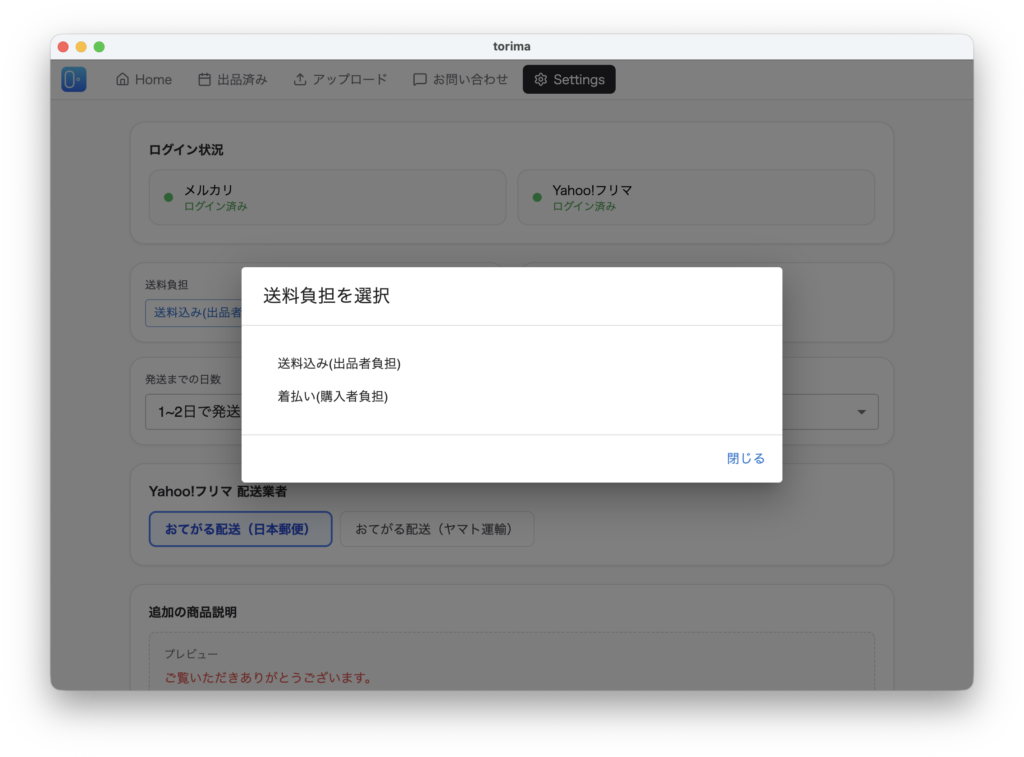Image resolution: width=1024 pixels, height=757 pixels.
Task: Click the green status dot beside メルカリ
Action: [168, 197]
